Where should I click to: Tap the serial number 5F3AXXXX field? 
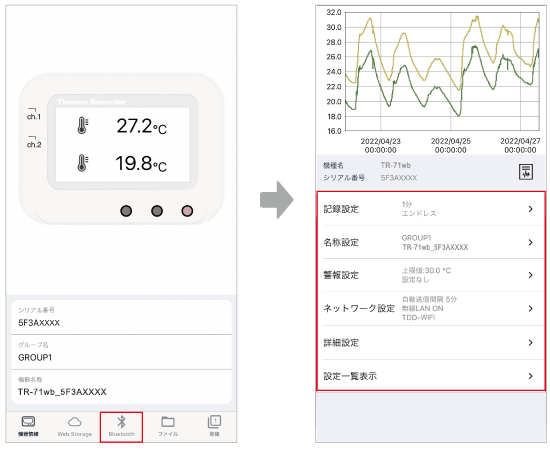pyautogui.click(x=121, y=317)
